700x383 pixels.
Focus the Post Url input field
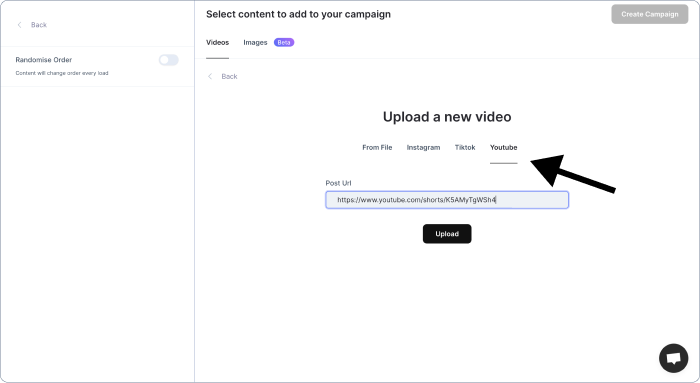[x=447, y=200]
